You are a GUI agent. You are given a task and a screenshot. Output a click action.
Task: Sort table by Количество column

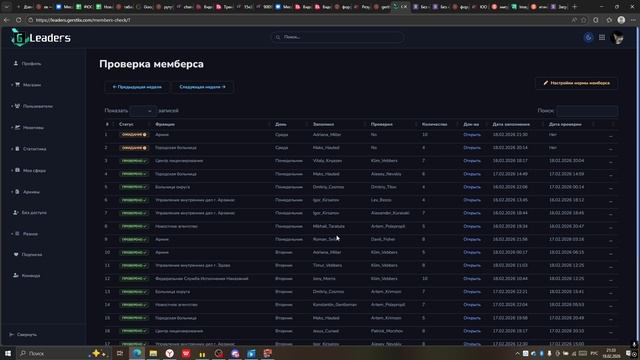coord(434,124)
